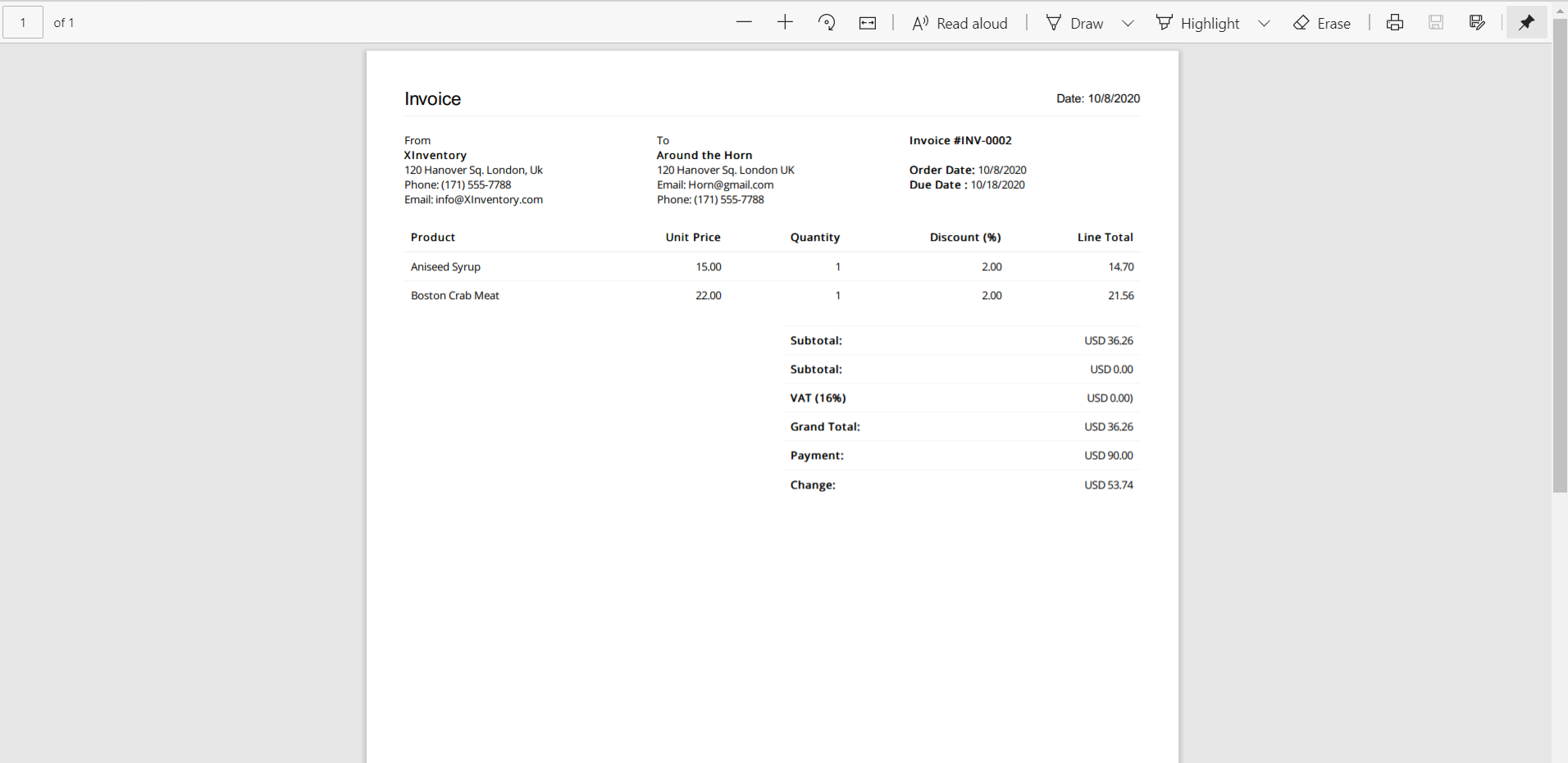
Task: Click the zoom in plus icon
Action: 785,23
